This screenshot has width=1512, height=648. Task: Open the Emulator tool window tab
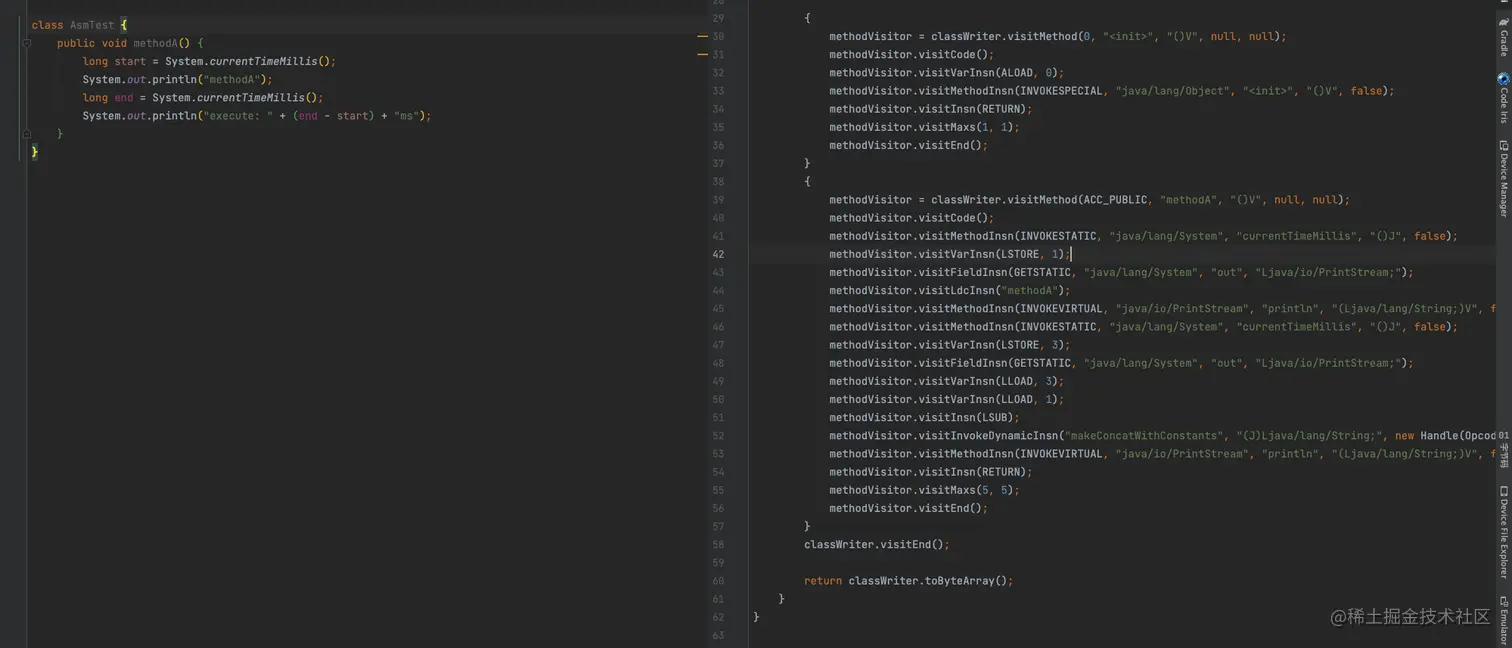1503,620
